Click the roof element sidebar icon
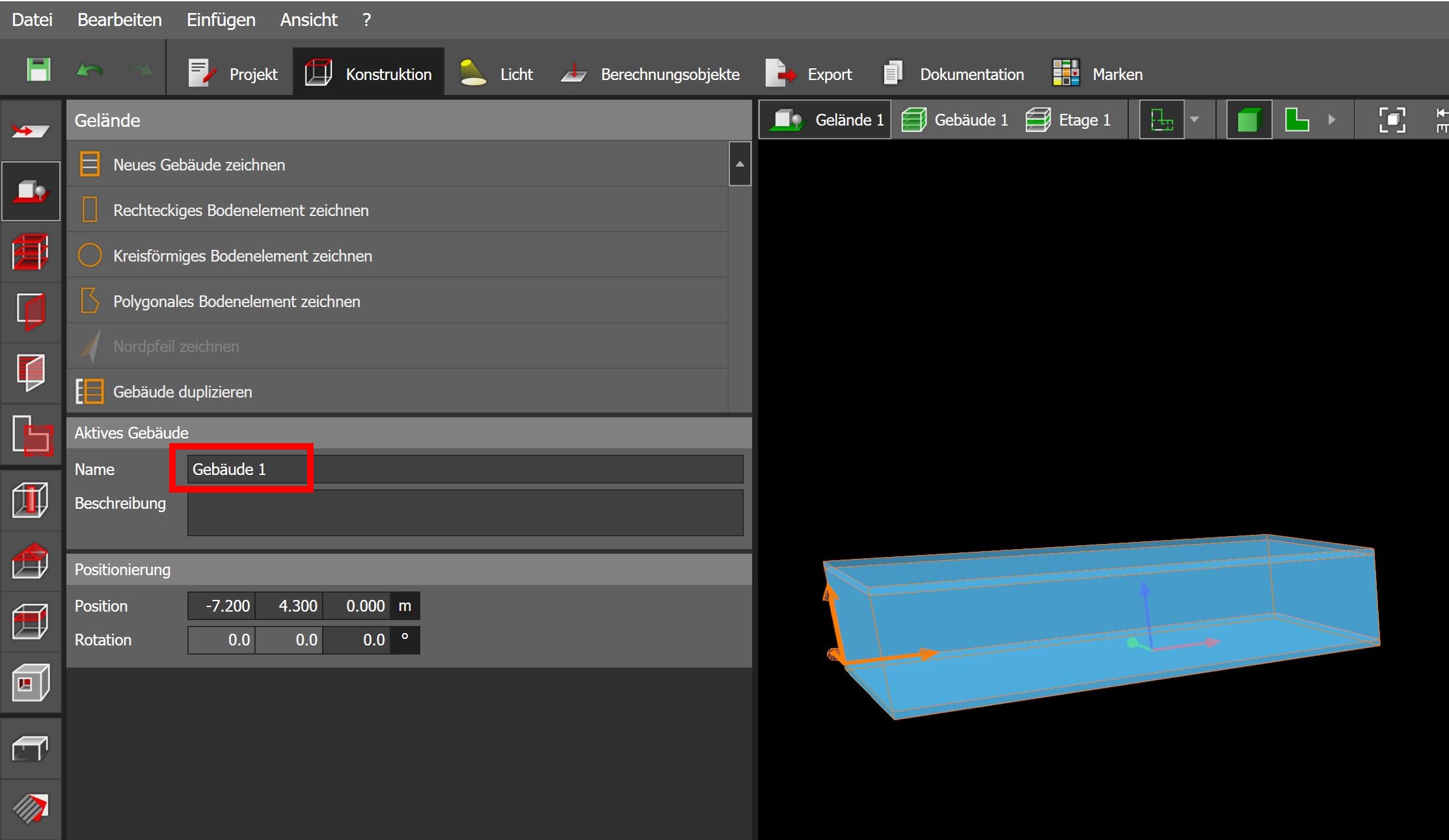 point(31,561)
